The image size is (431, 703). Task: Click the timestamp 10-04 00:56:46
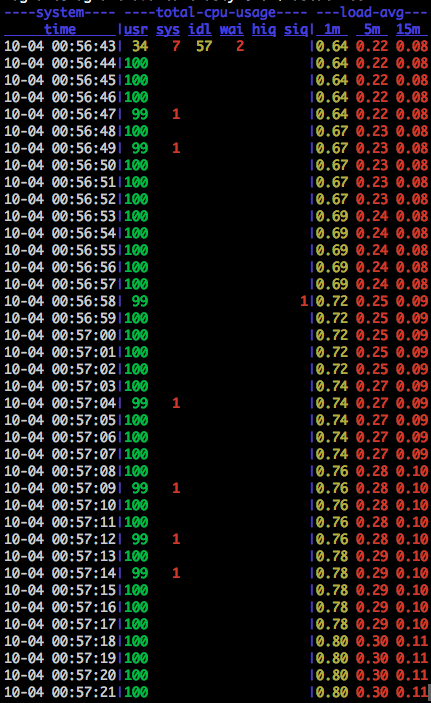coord(60,97)
